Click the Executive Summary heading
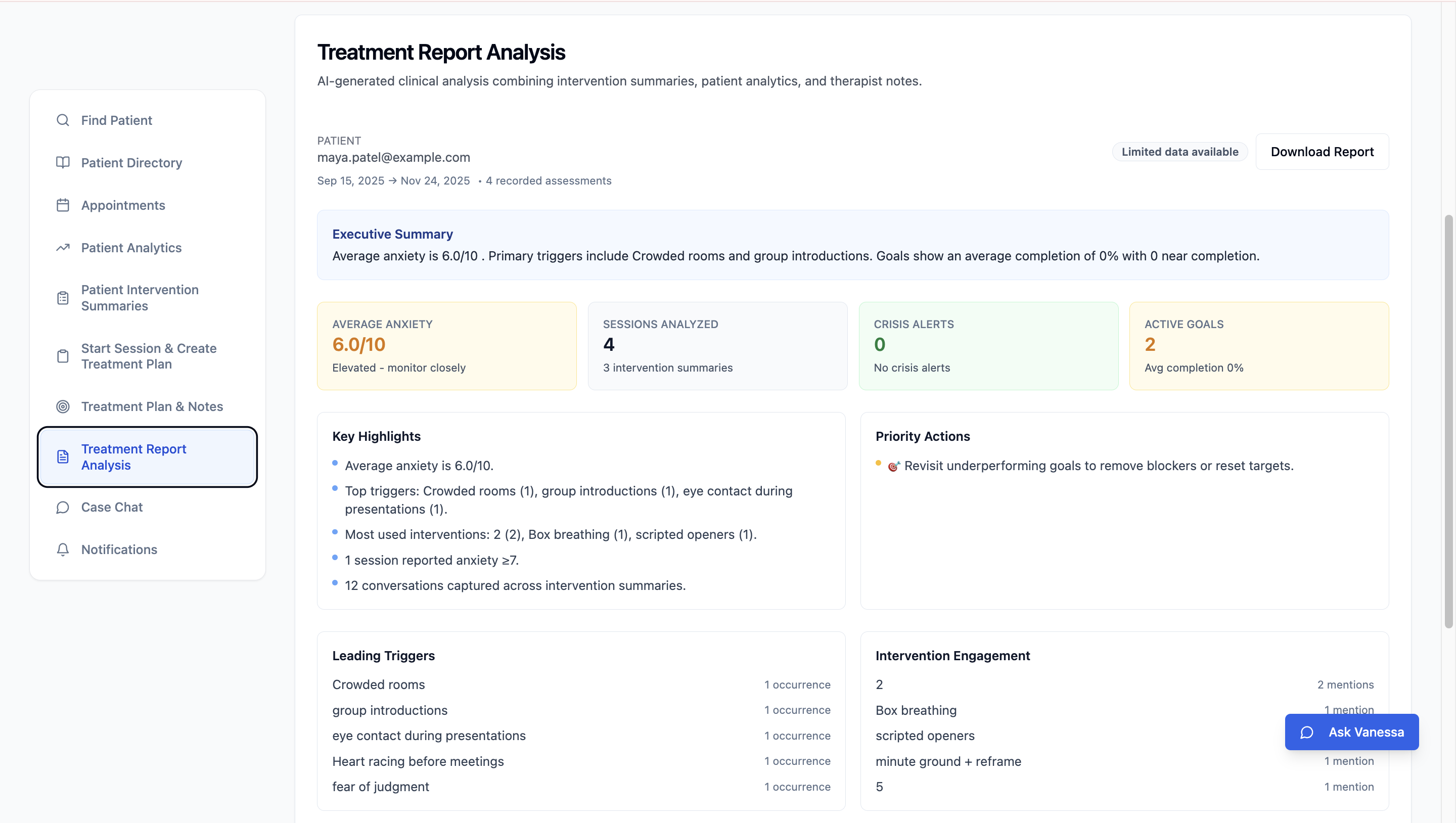 coord(392,234)
